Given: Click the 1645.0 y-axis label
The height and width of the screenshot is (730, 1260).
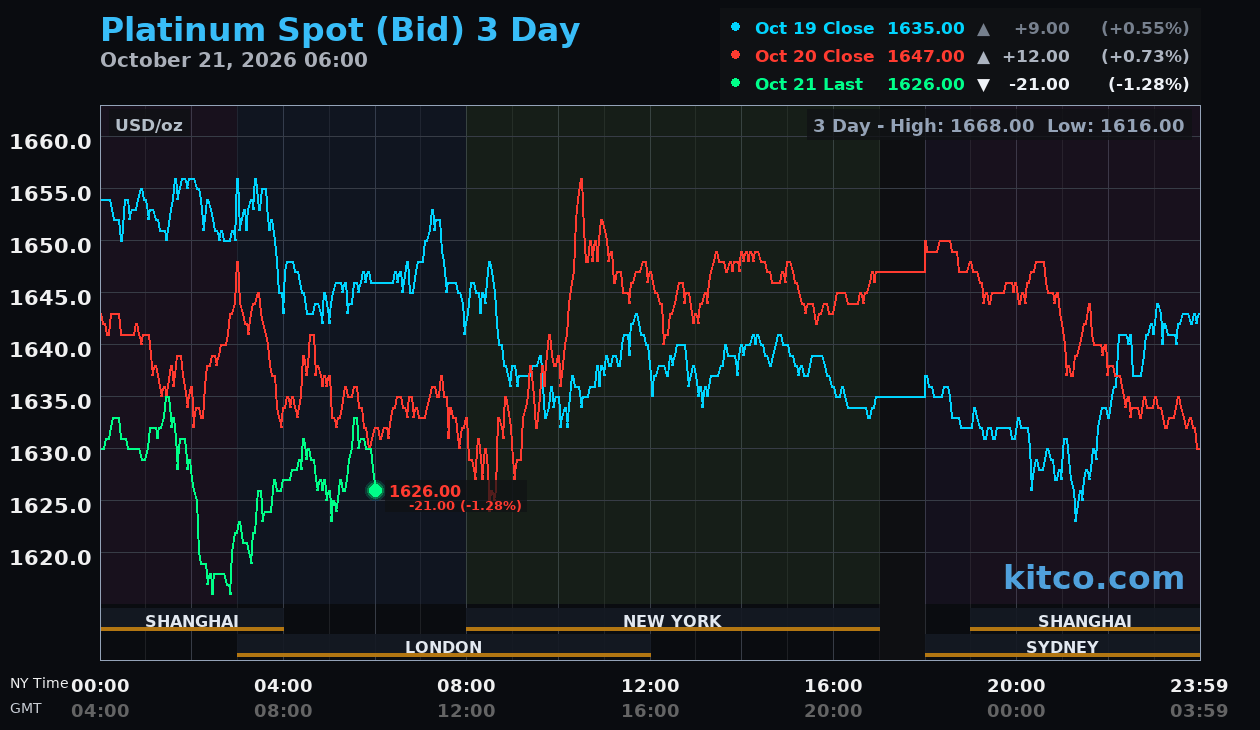Looking at the screenshot, I should [x=50, y=297].
